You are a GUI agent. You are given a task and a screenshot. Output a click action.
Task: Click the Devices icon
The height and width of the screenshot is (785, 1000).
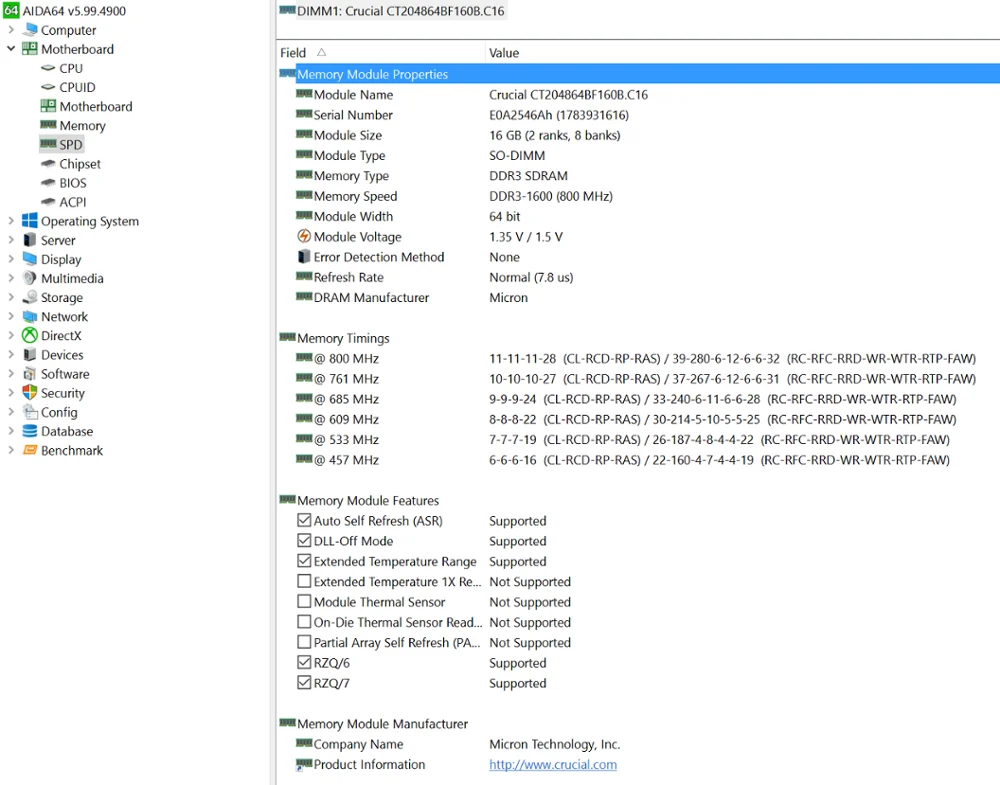[x=29, y=355]
